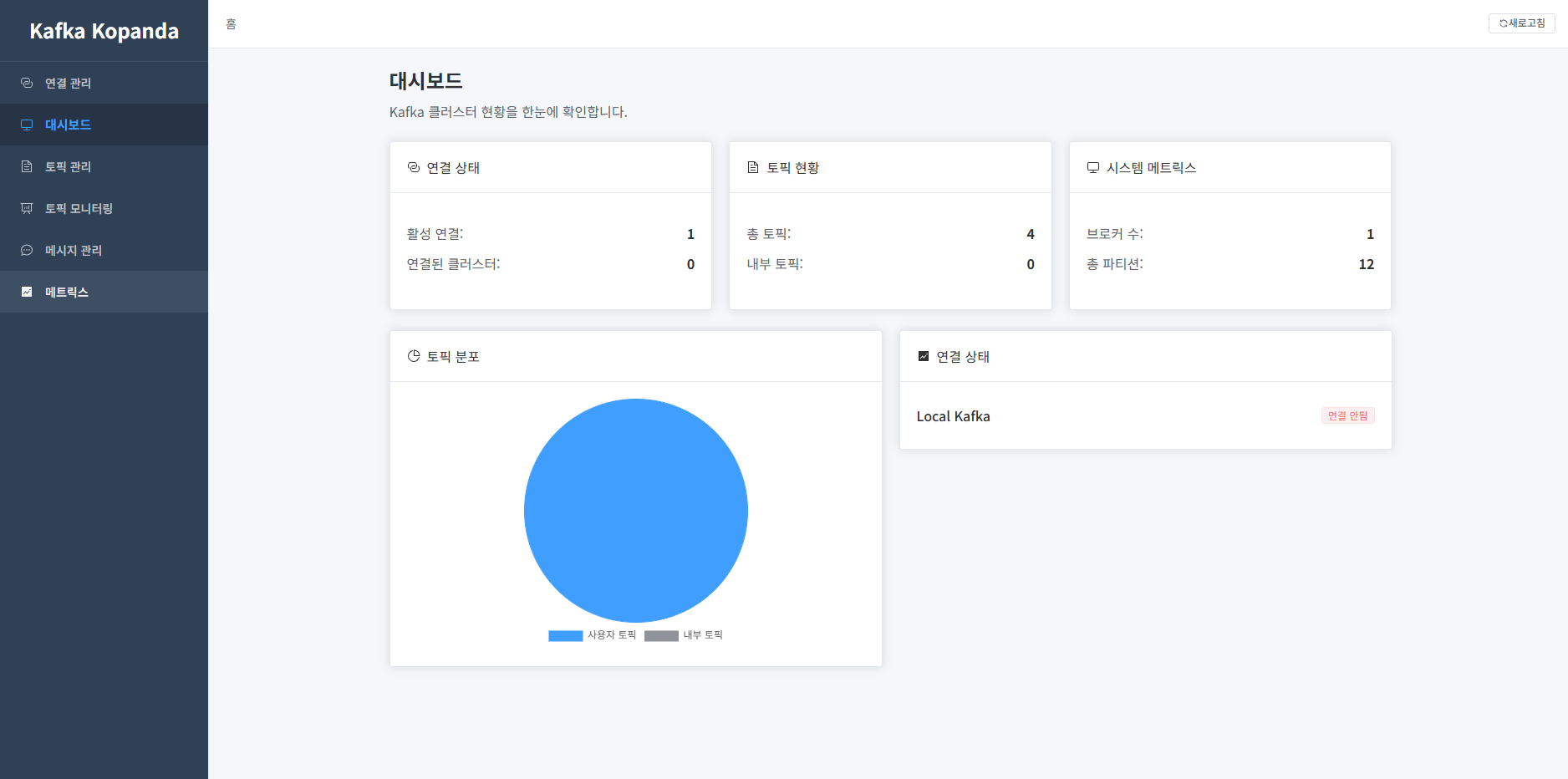Click the 연결 안됨 status badge
Image resolution: width=1568 pixels, height=779 pixels.
(1347, 415)
